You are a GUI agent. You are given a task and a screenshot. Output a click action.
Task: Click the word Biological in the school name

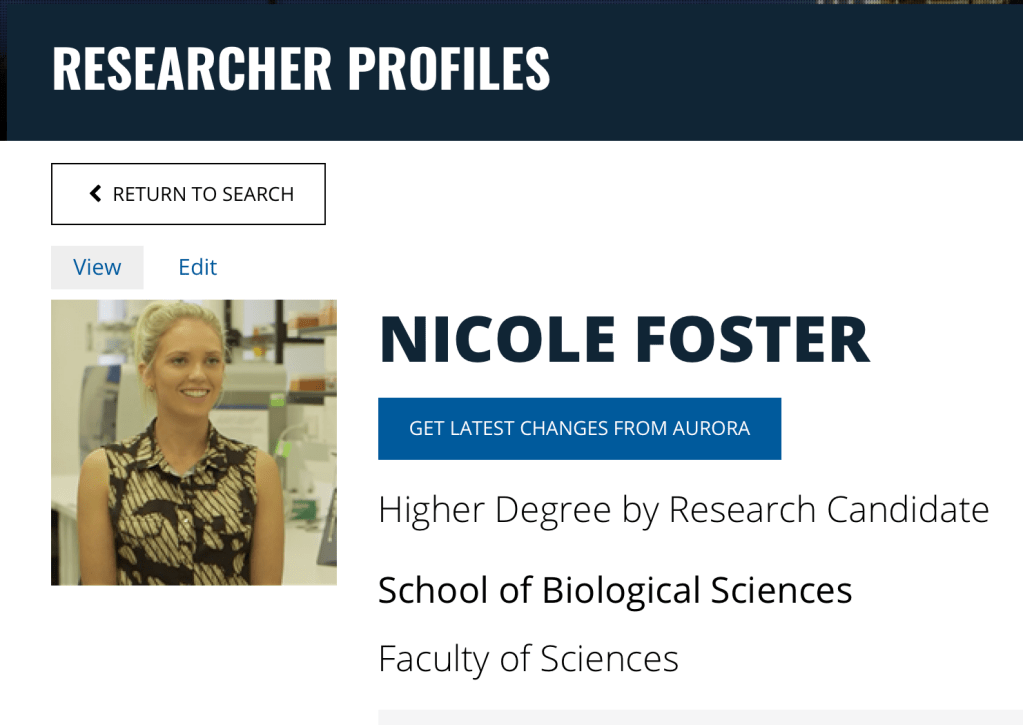tap(622, 590)
